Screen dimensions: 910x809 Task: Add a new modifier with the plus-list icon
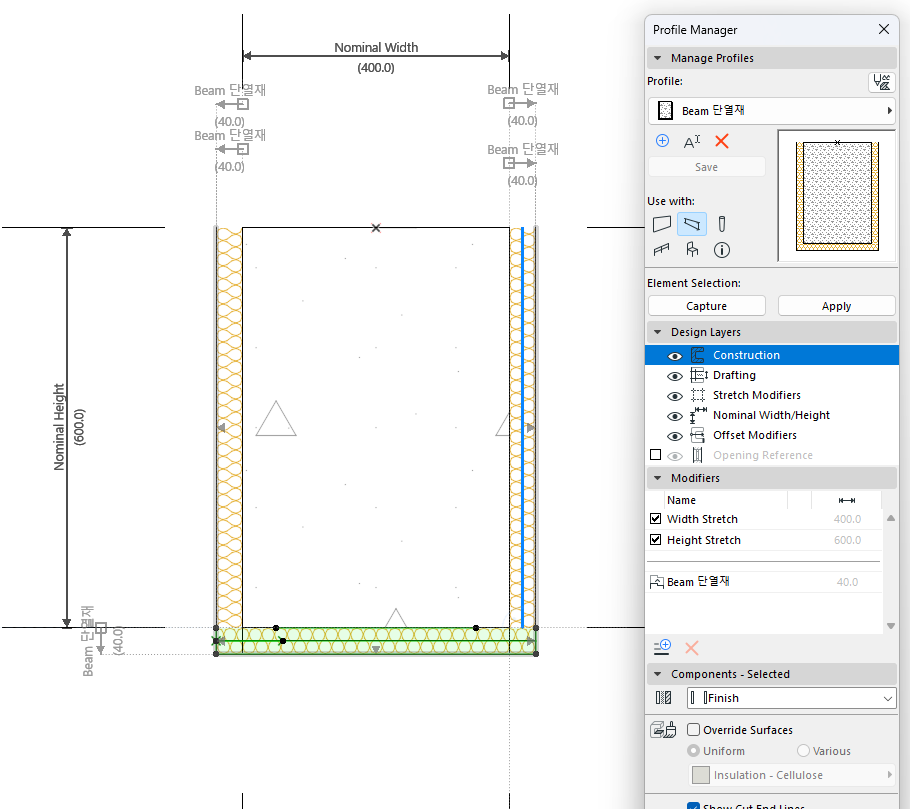(661, 646)
